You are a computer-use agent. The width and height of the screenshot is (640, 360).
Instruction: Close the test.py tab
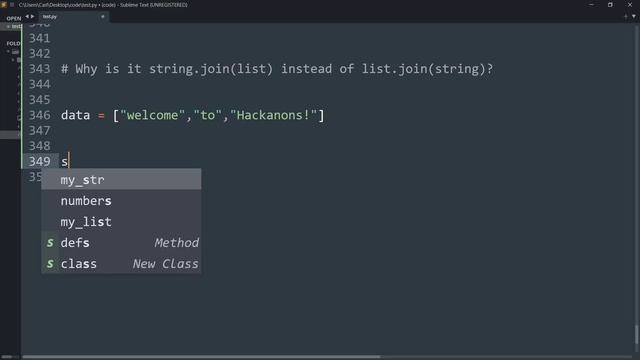[102, 17]
